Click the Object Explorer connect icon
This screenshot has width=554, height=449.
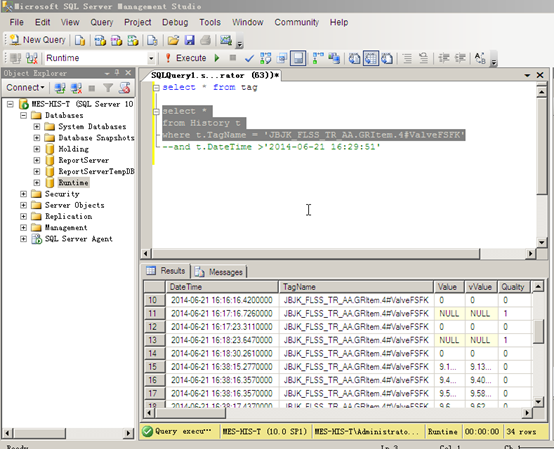tap(60, 88)
